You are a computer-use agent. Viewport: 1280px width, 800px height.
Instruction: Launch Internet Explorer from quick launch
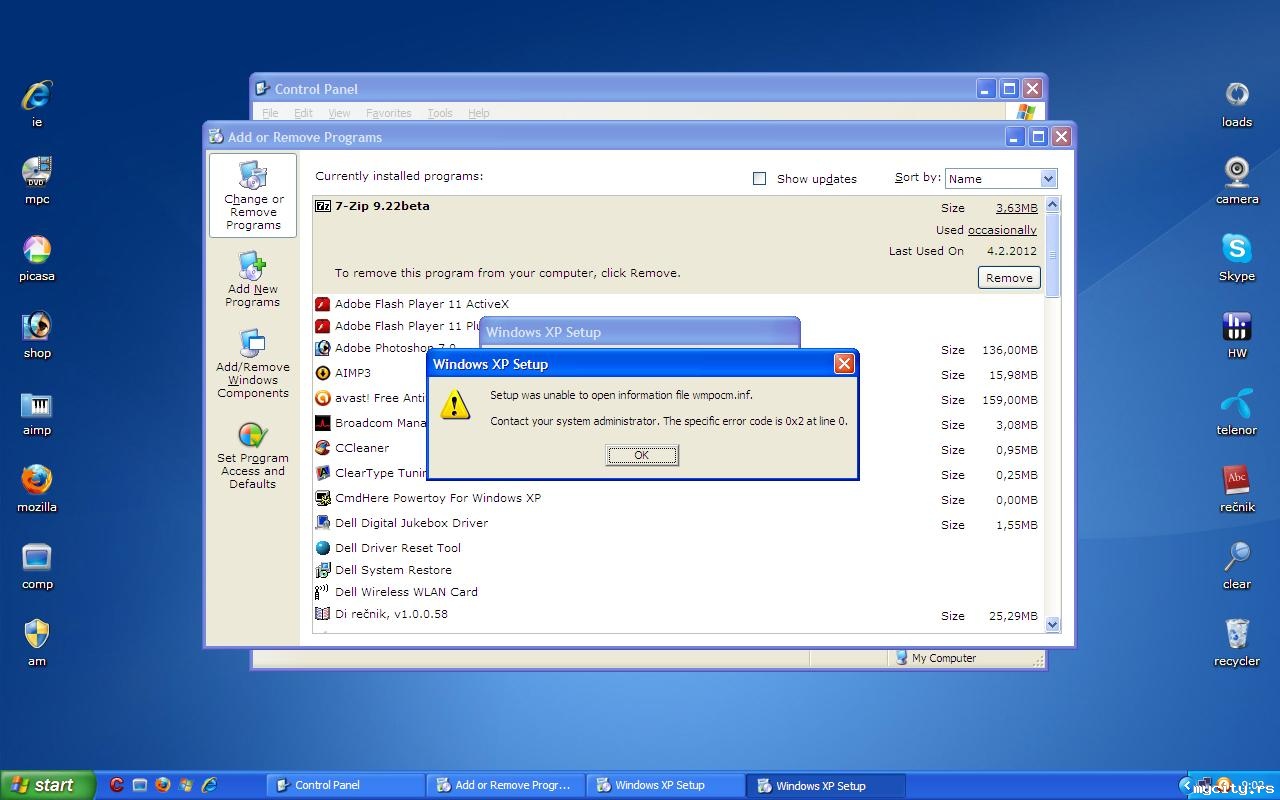209,785
